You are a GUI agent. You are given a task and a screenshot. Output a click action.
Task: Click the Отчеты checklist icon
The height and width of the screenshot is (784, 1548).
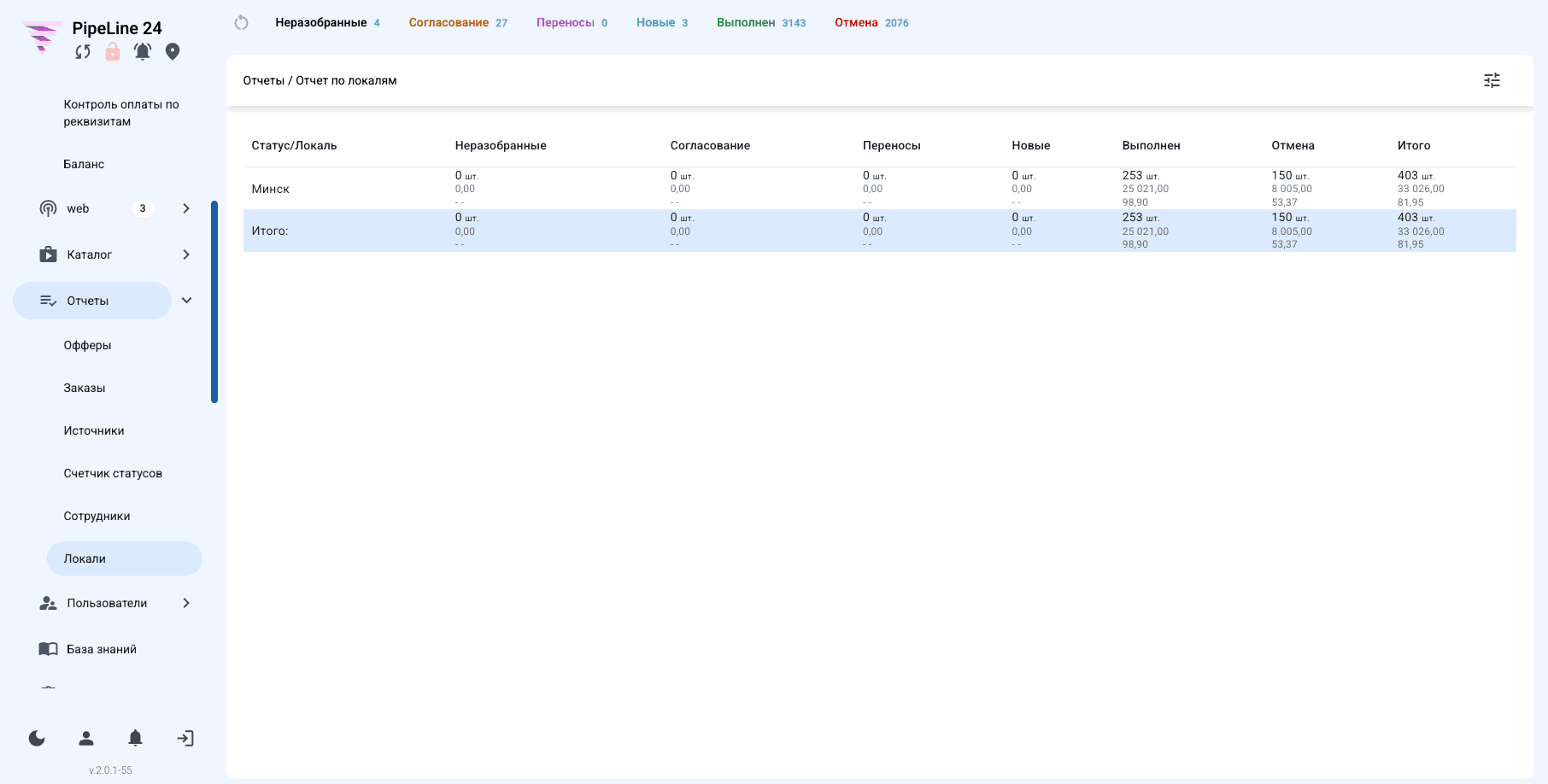(49, 301)
